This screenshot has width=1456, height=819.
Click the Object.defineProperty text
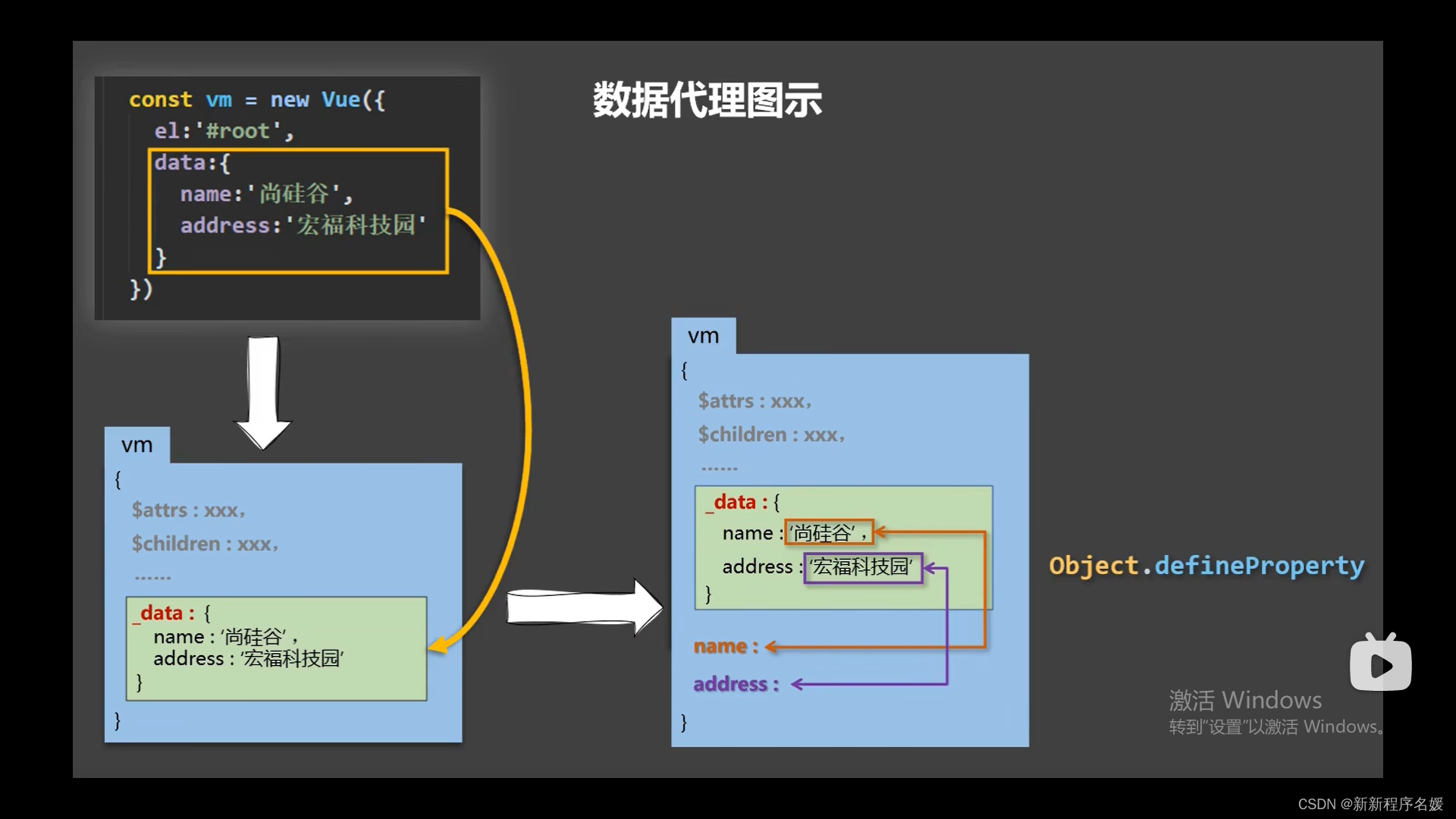[1206, 566]
